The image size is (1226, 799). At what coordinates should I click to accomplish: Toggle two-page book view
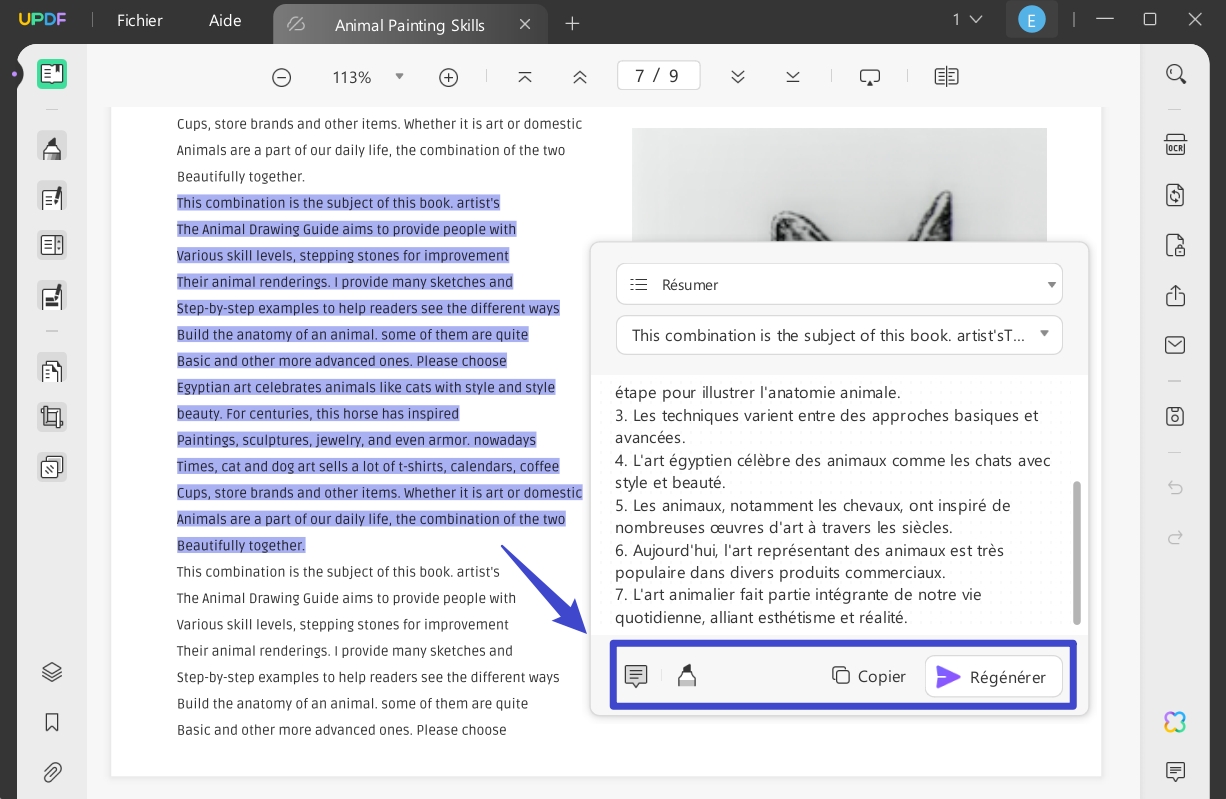(946, 76)
